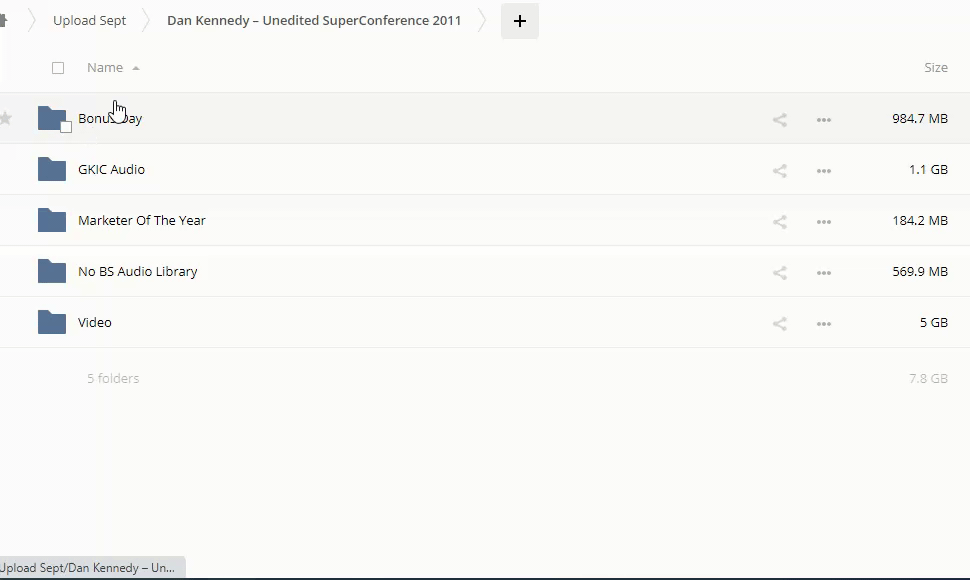Sort the list by Size column
The image size is (970, 580).
tap(935, 68)
